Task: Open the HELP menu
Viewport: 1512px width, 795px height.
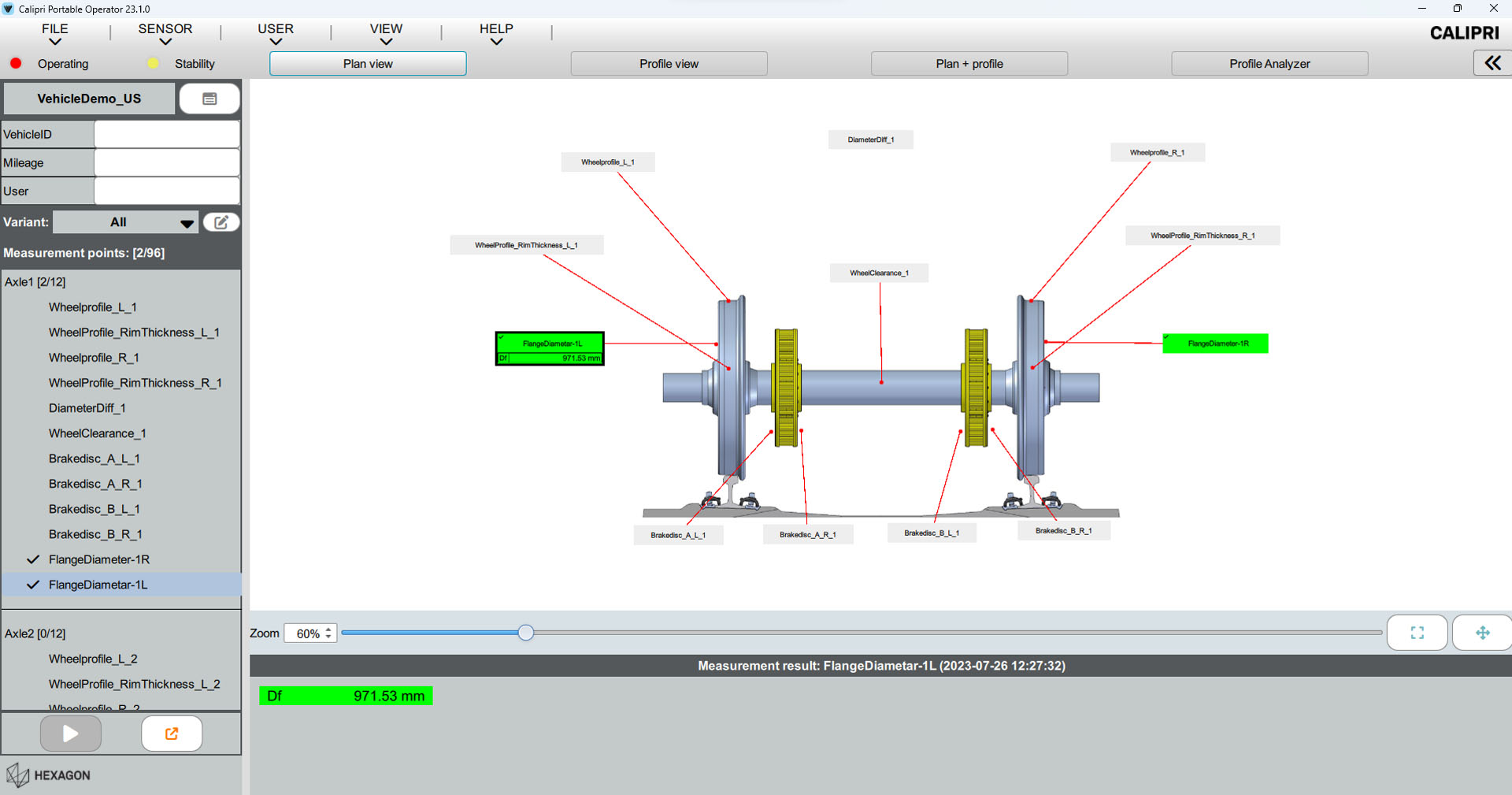Action: (496, 34)
